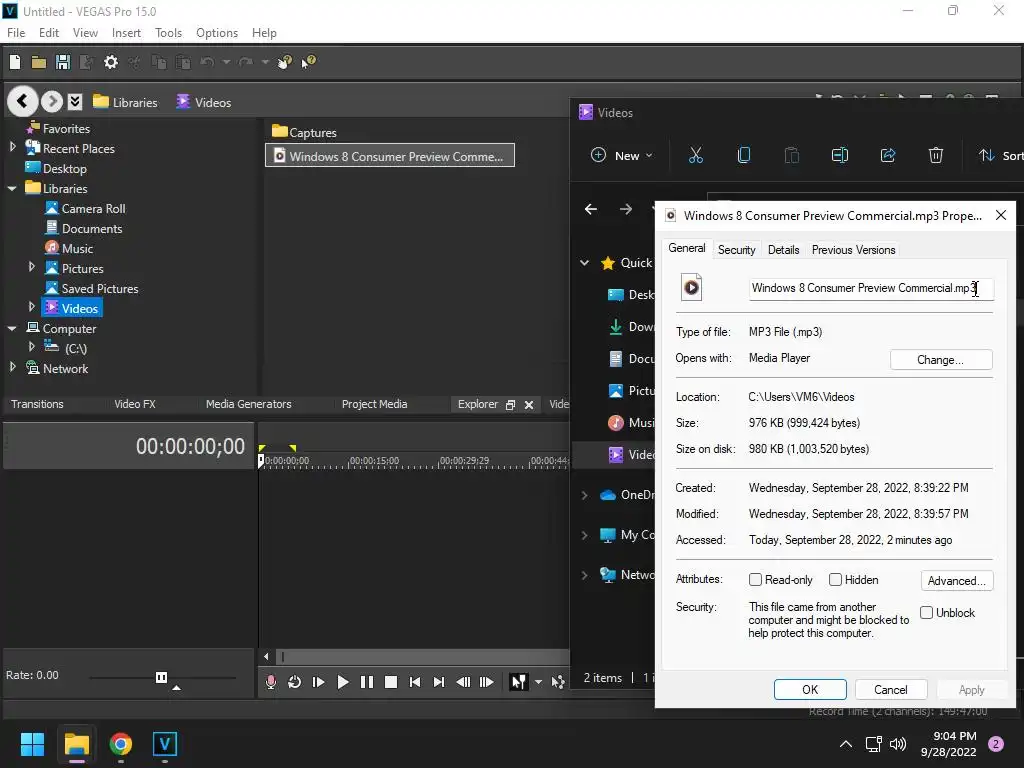Image resolution: width=1024 pixels, height=768 pixels.
Task: Collapse the Computer tree node
Action: point(12,328)
